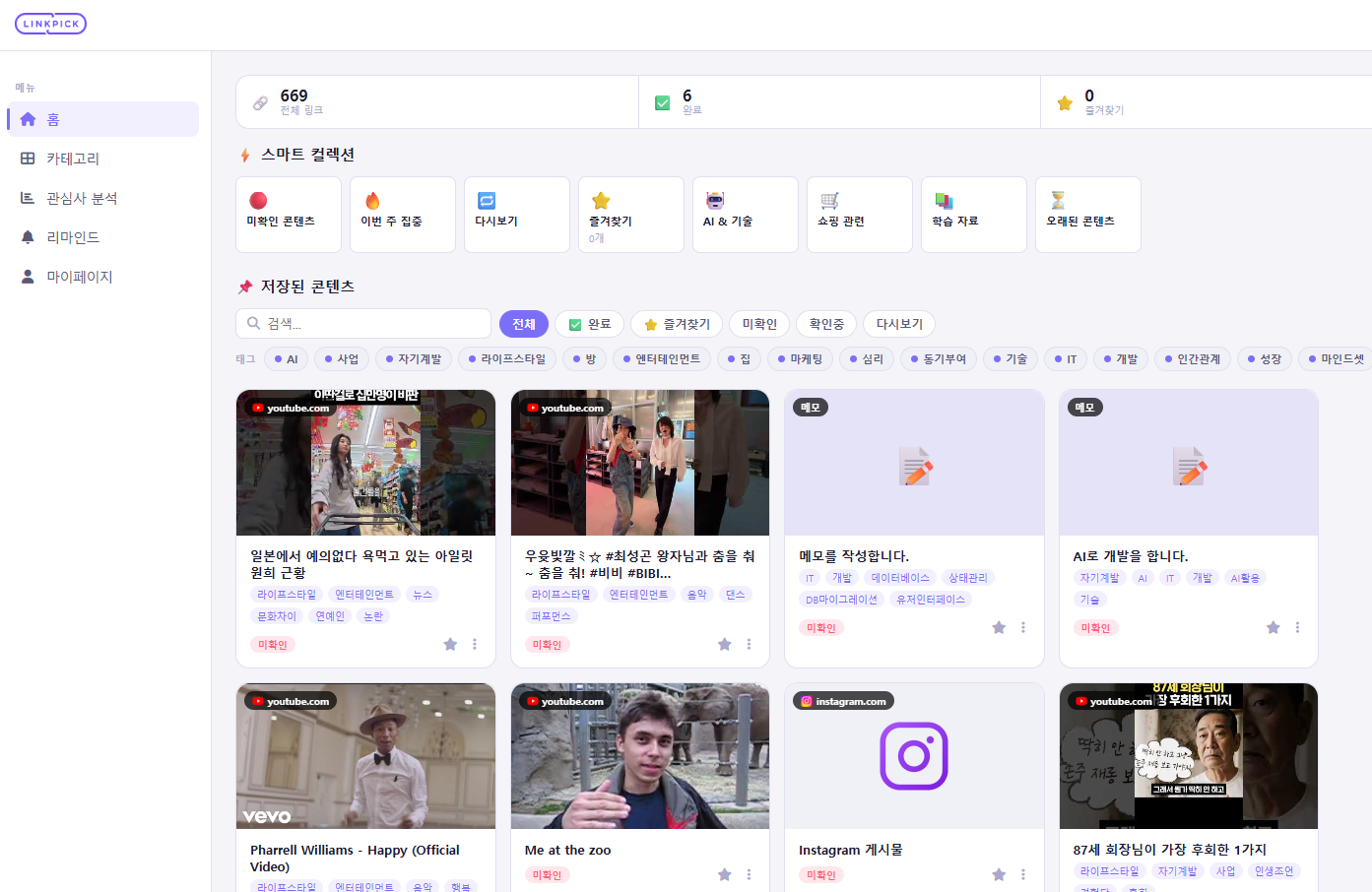Image resolution: width=1372 pixels, height=892 pixels.
Task: Select the 확인중 filter tab
Action: (826, 324)
